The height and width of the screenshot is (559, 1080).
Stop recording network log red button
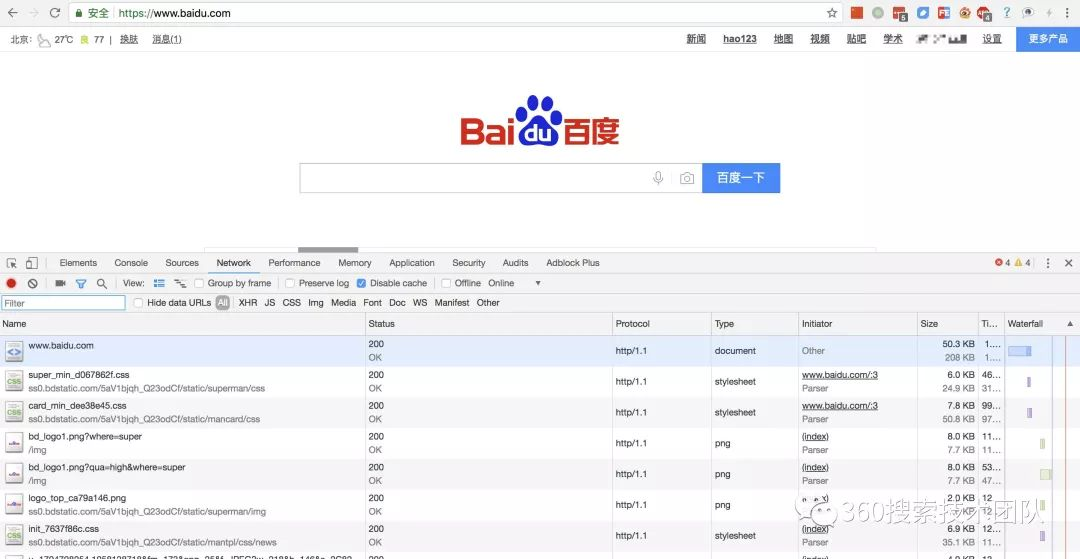pyautogui.click(x=12, y=283)
